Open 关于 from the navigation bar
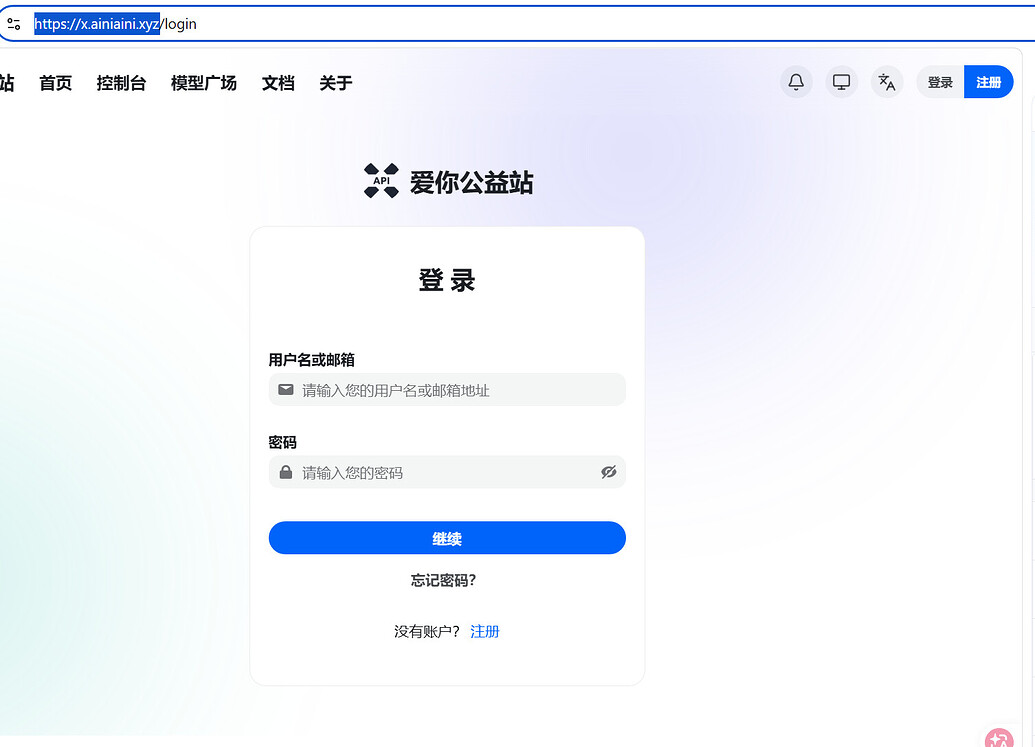 [336, 83]
